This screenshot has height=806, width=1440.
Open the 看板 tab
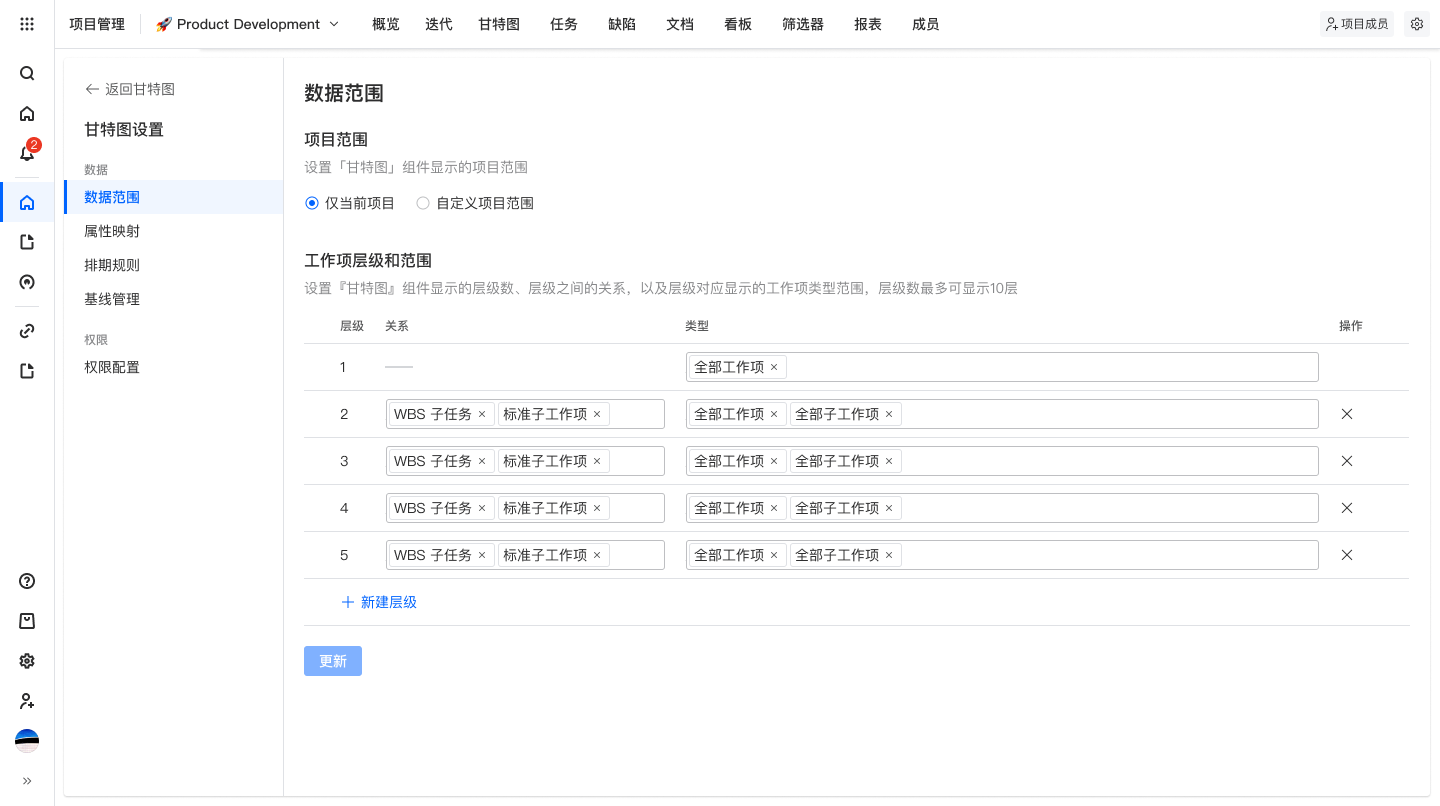point(738,24)
